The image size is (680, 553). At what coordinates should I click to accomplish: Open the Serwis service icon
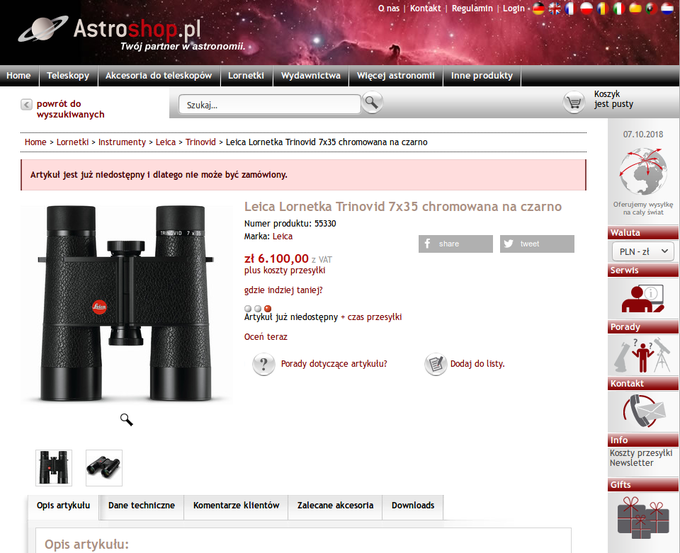[643, 298]
